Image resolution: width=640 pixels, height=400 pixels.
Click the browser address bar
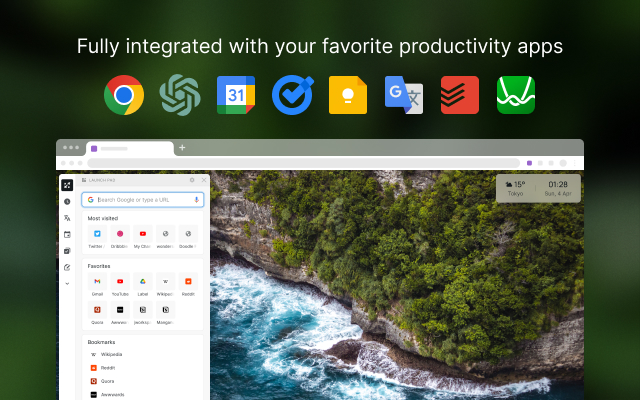tap(303, 163)
